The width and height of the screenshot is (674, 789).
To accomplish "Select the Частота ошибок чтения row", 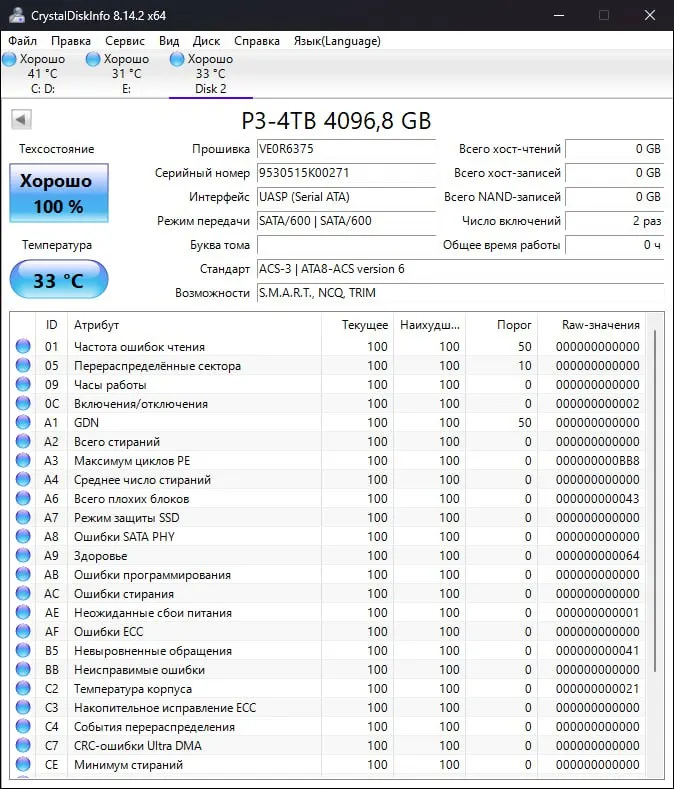I will pos(327,346).
